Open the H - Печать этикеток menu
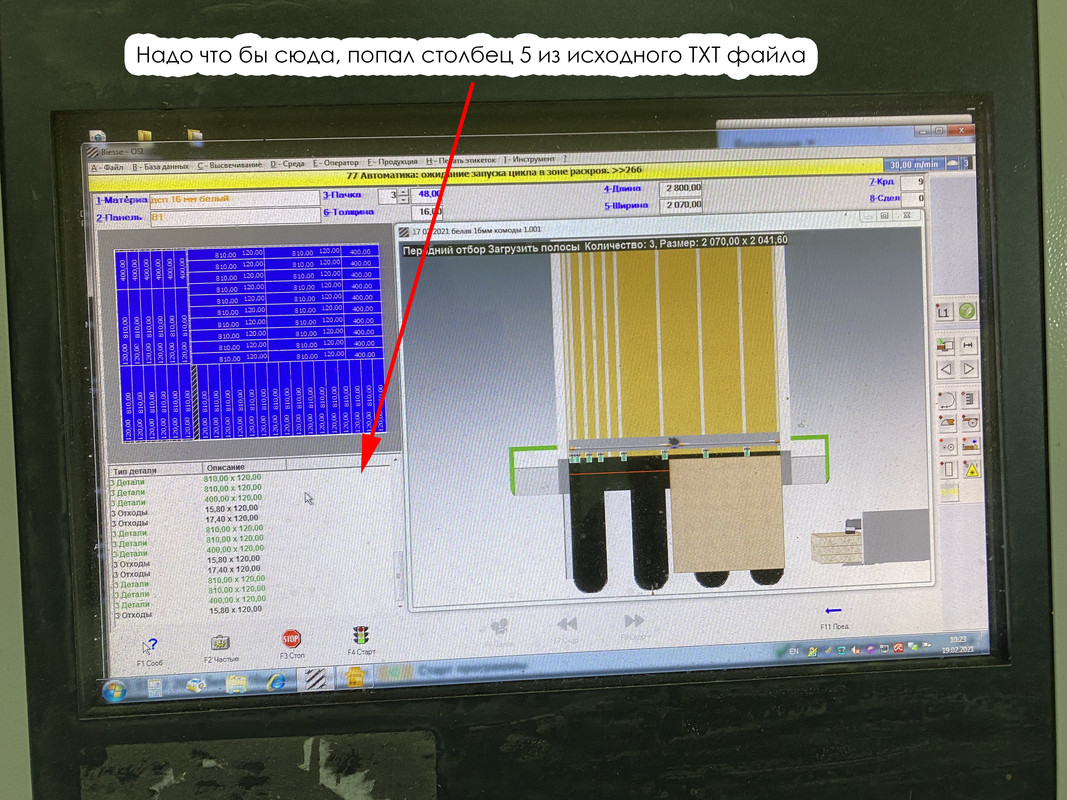The width and height of the screenshot is (1067, 800). [x=461, y=161]
